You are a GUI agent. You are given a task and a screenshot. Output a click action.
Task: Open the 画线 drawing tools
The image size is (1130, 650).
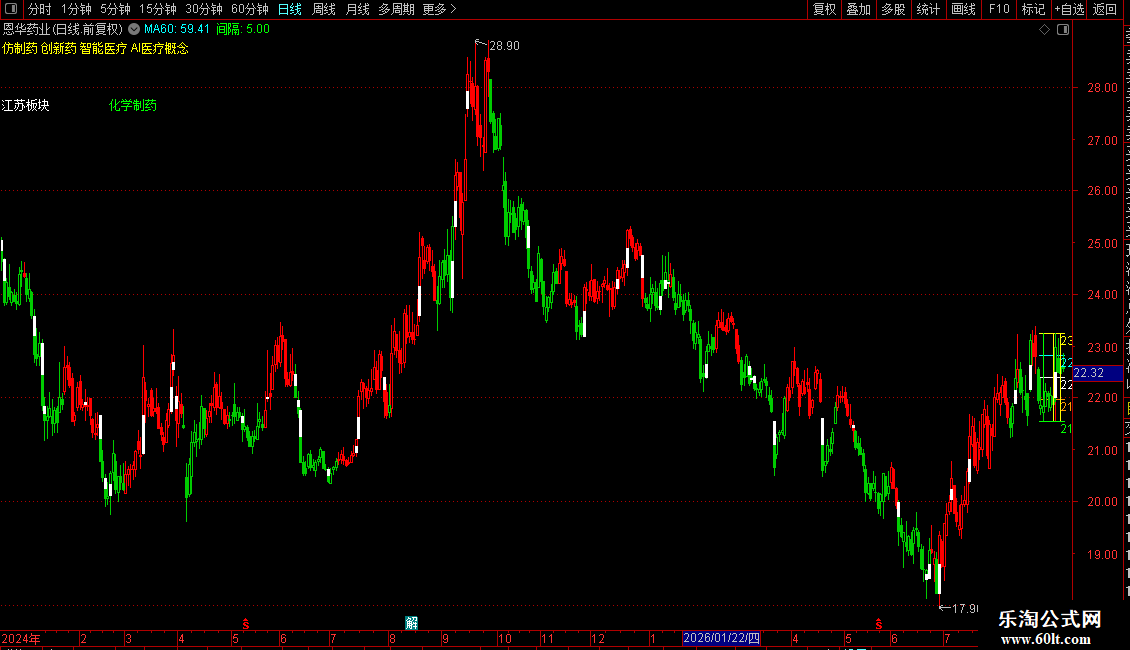pyautogui.click(x=964, y=9)
